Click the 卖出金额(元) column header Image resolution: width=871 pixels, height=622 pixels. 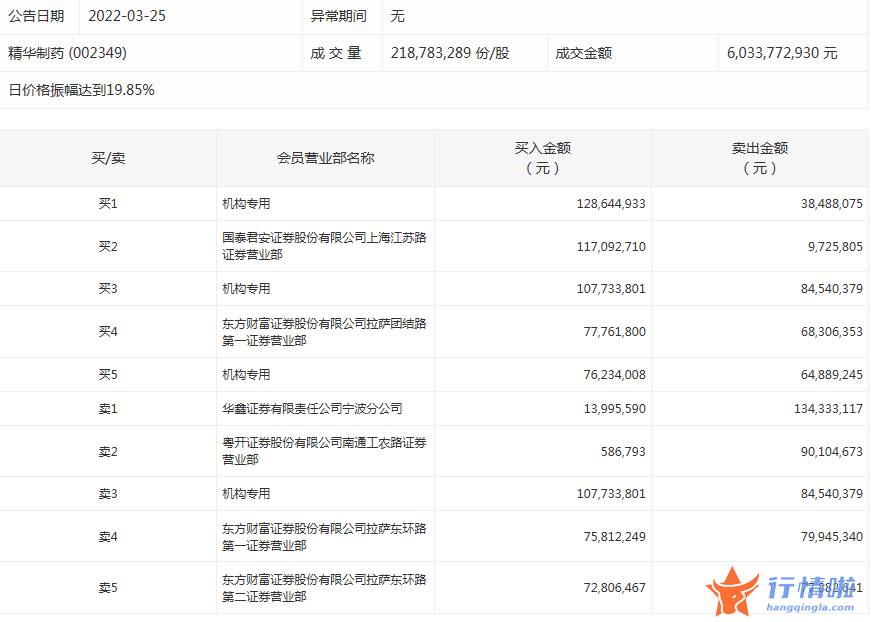(x=760, y=158)
